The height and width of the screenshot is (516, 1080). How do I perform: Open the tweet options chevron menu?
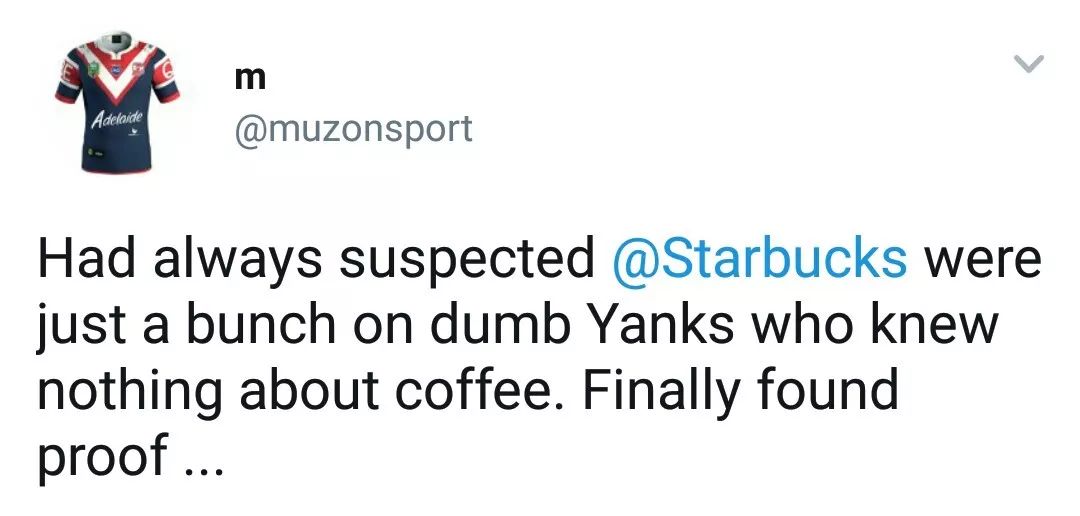pos(1029,65)
